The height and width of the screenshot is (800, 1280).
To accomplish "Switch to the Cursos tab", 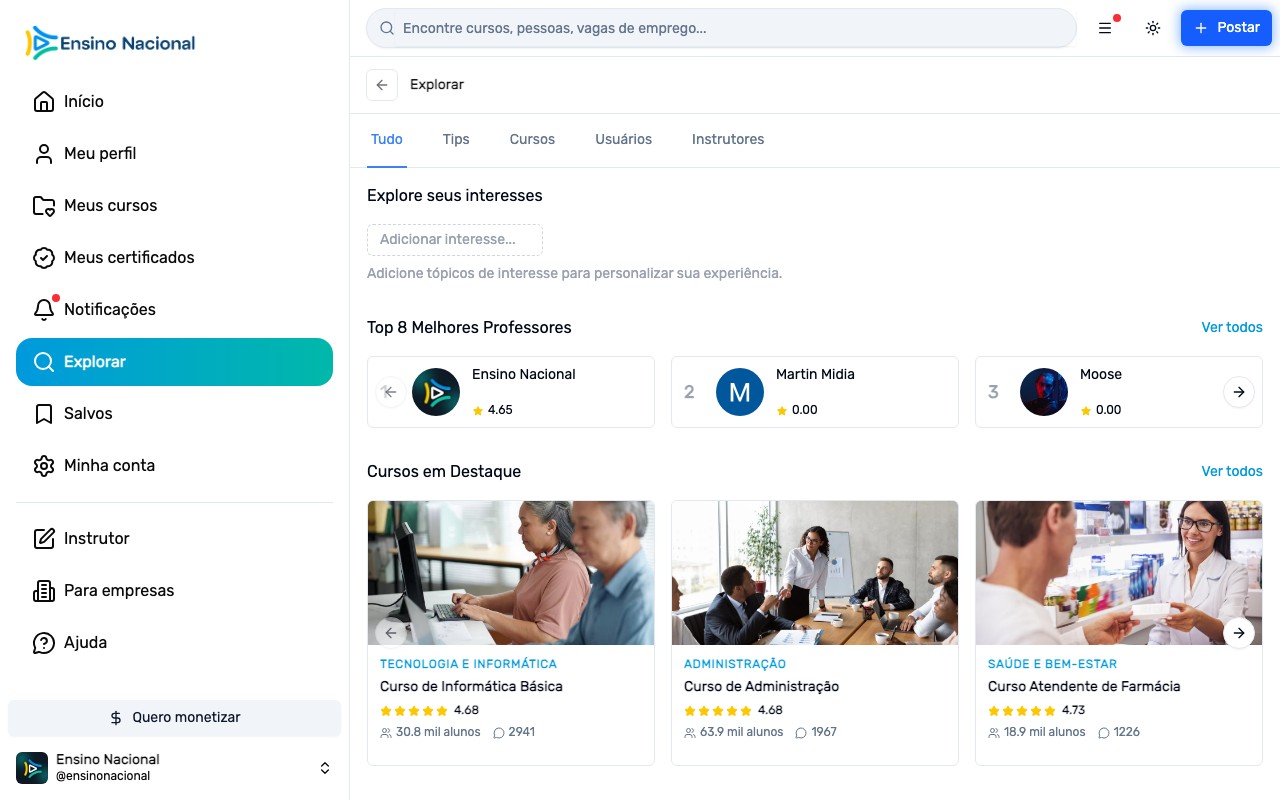I will (x=532, y=139).
